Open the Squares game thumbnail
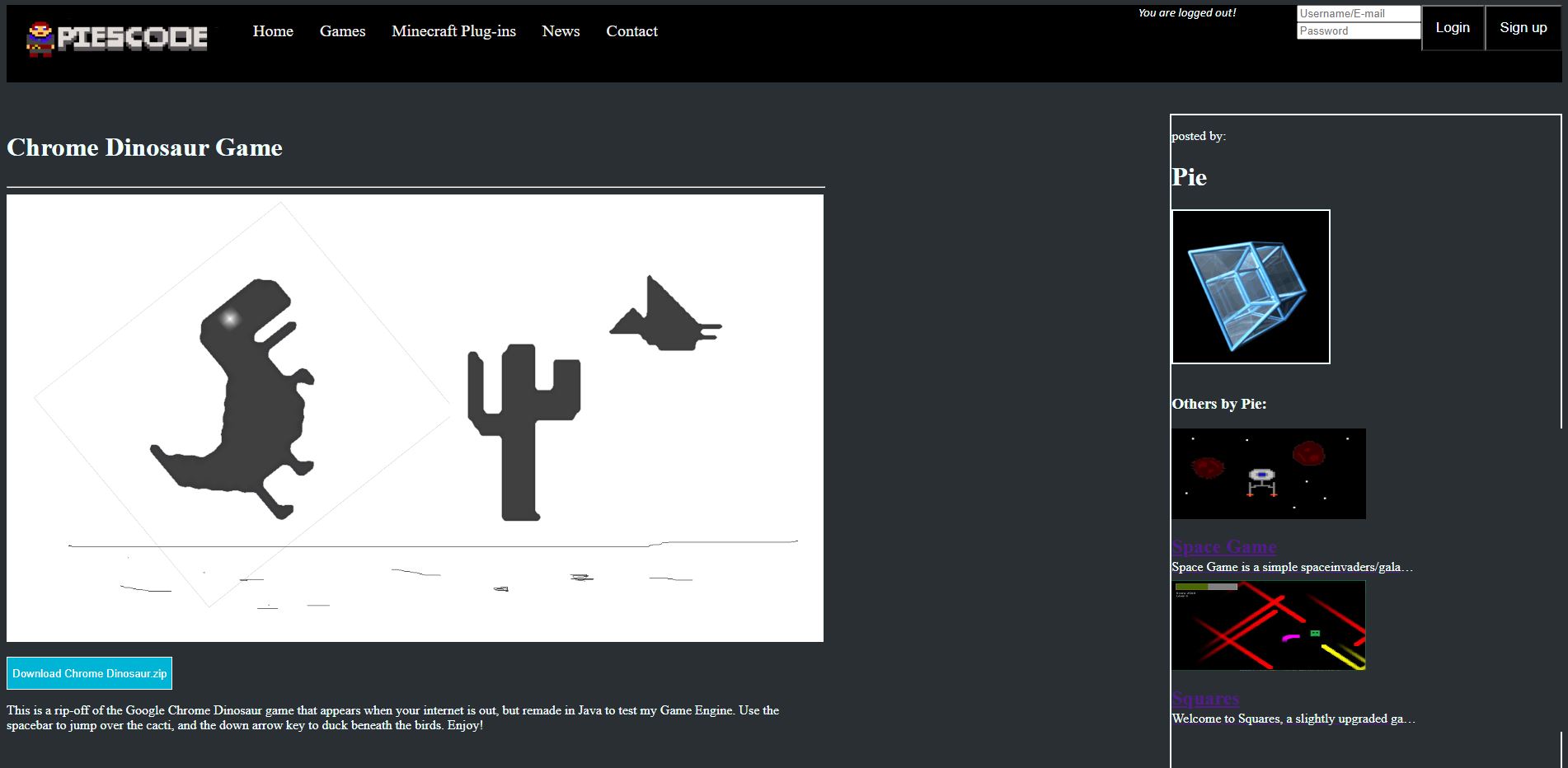Viewport: 1568px width, 768px height. [1268, 625]
